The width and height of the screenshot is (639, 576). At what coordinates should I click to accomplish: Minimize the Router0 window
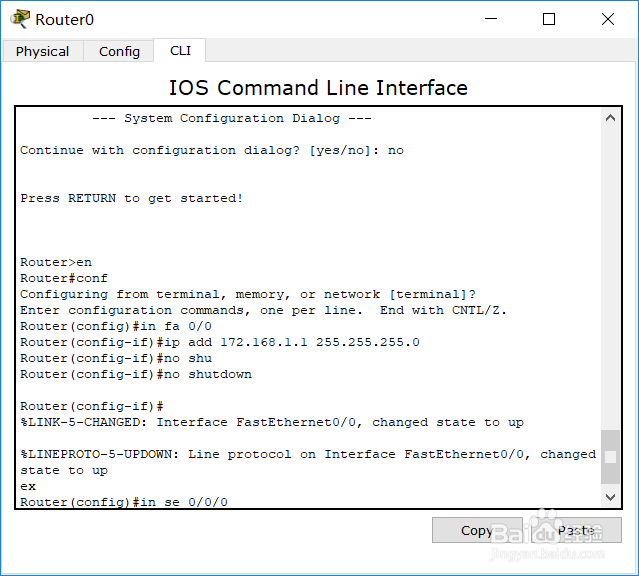tap(491, 19)
